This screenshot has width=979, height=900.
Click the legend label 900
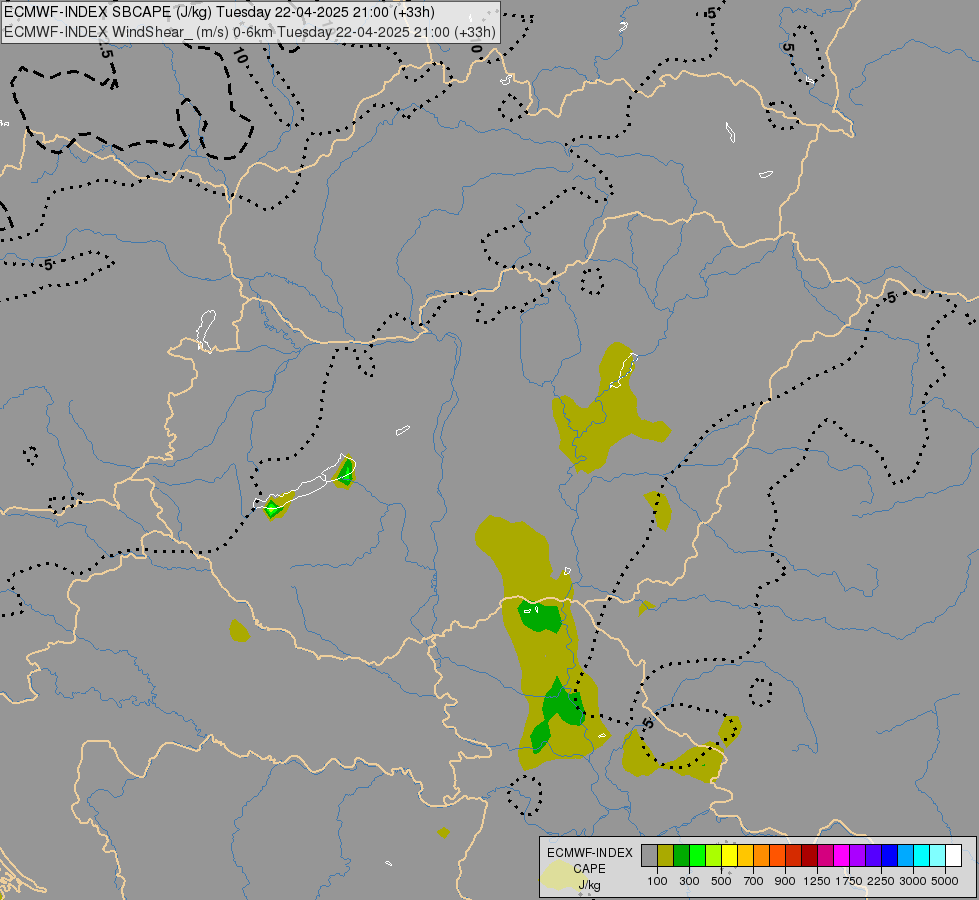click(x=785, y=881)
